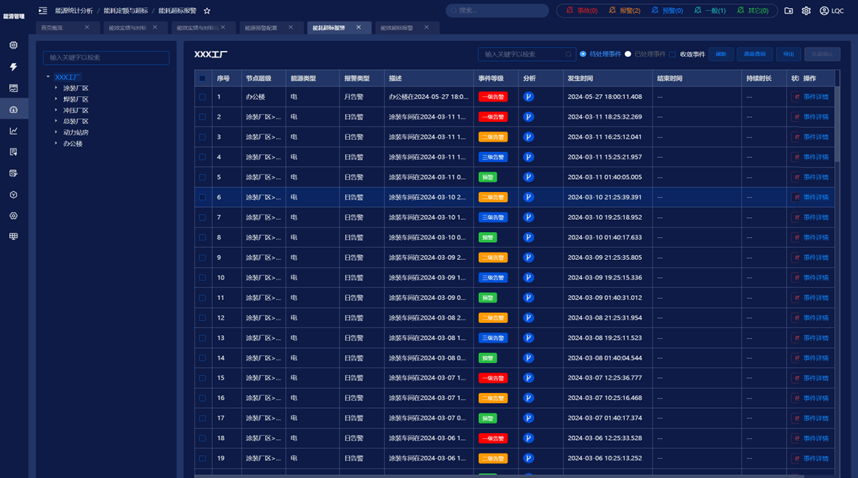Open the orange 报警(2) alarm bell counter

[x=624, y=10]
